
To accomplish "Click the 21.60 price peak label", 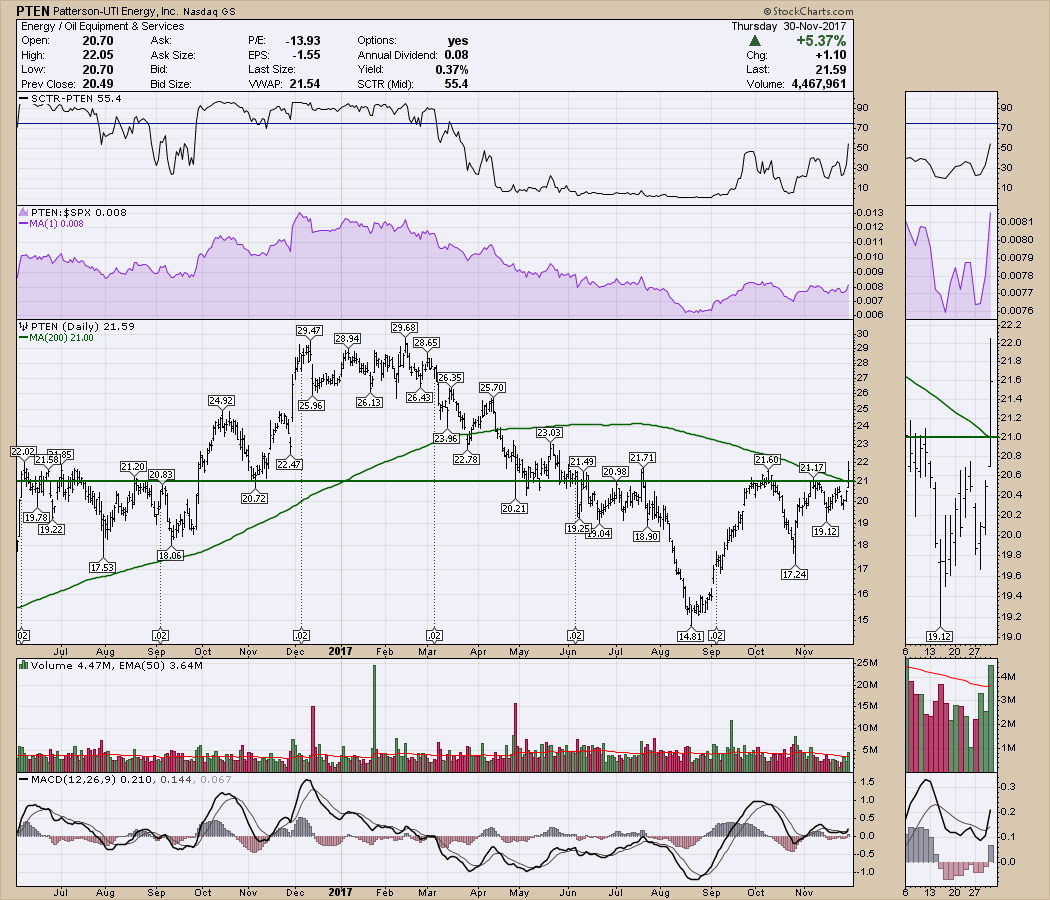I will [x=767, y=459].
